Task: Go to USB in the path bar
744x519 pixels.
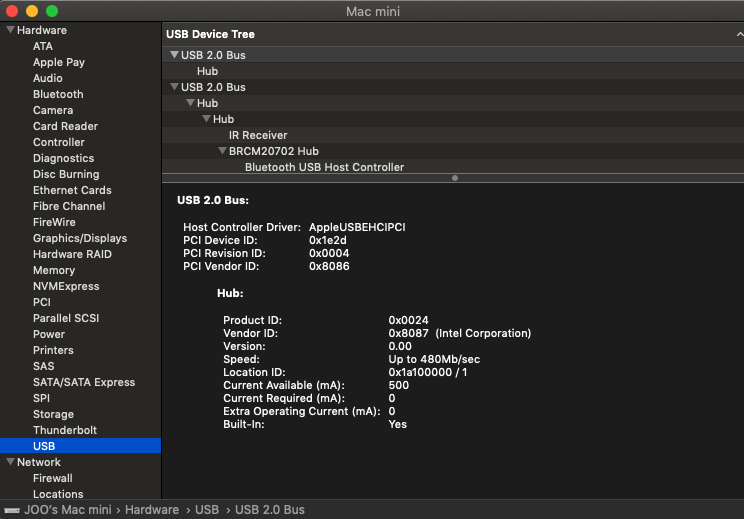Action: pos(207,510)
